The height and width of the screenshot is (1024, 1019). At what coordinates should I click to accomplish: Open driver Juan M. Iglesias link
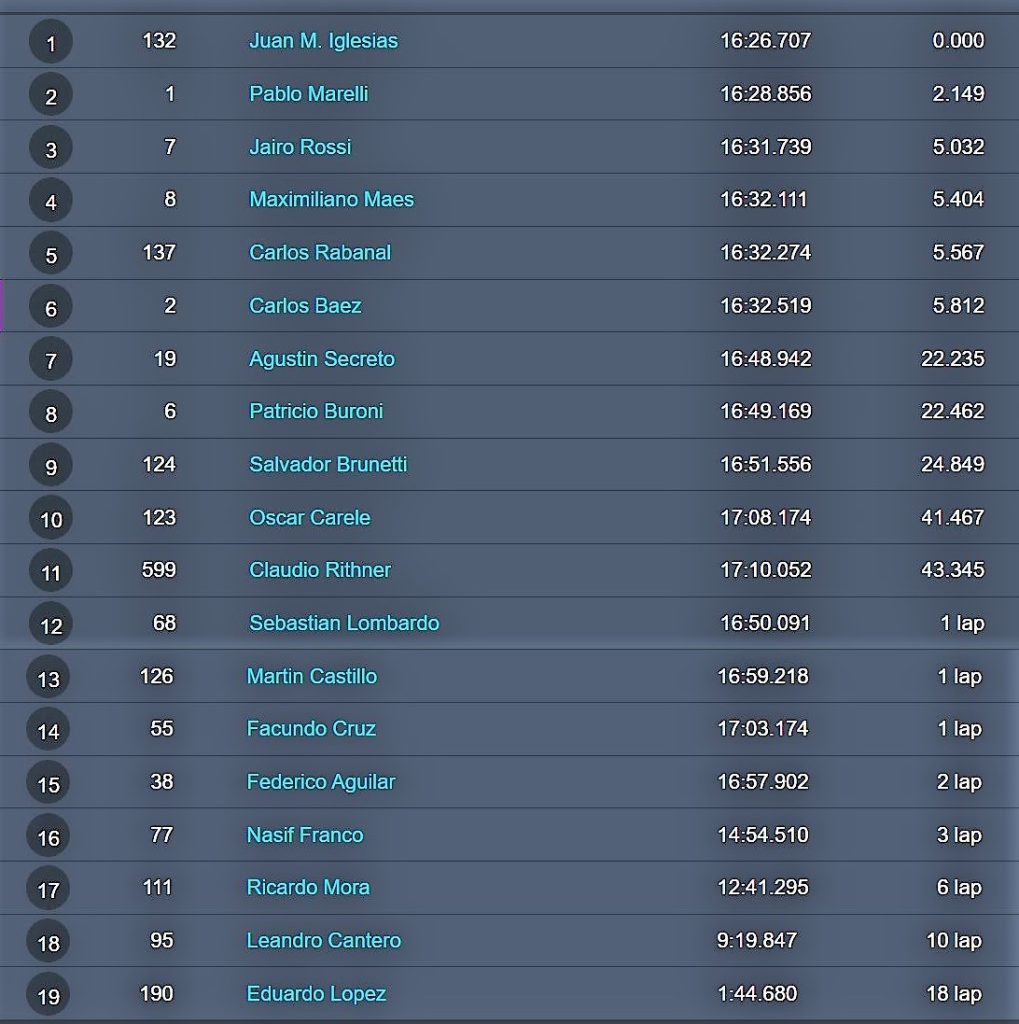coord(323,41)
